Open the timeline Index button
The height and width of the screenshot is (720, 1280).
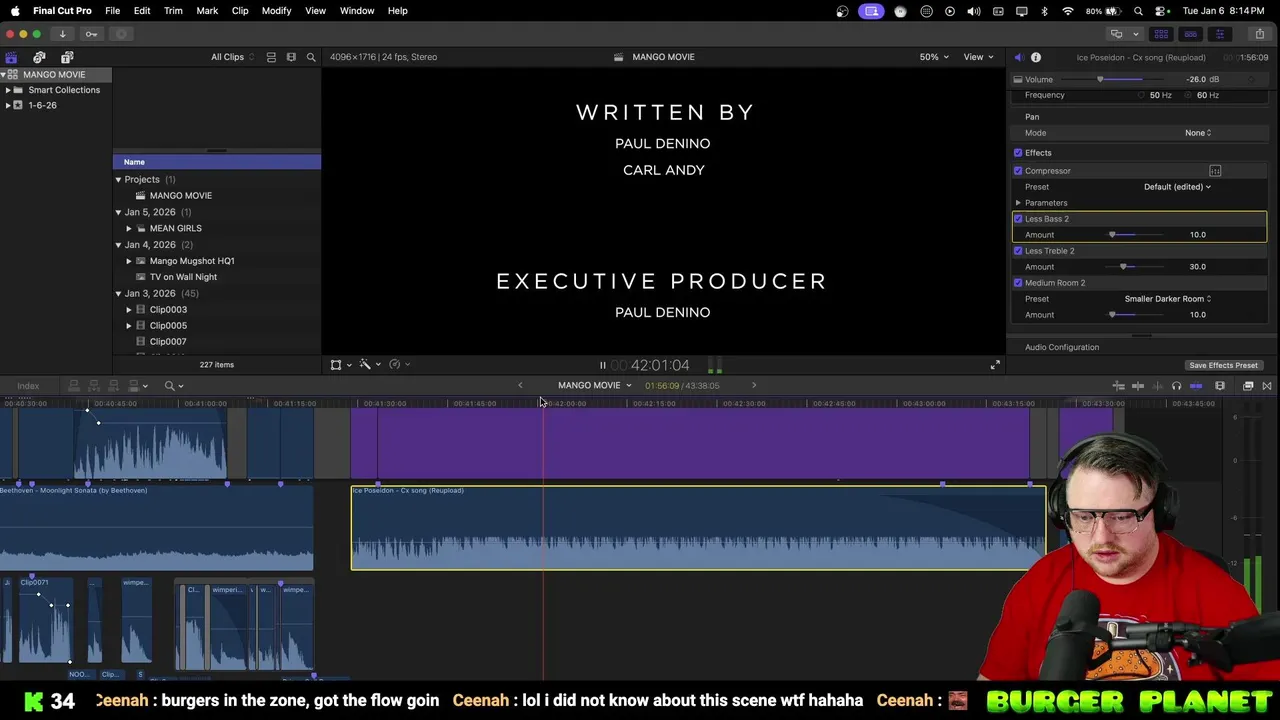(28, 386)
